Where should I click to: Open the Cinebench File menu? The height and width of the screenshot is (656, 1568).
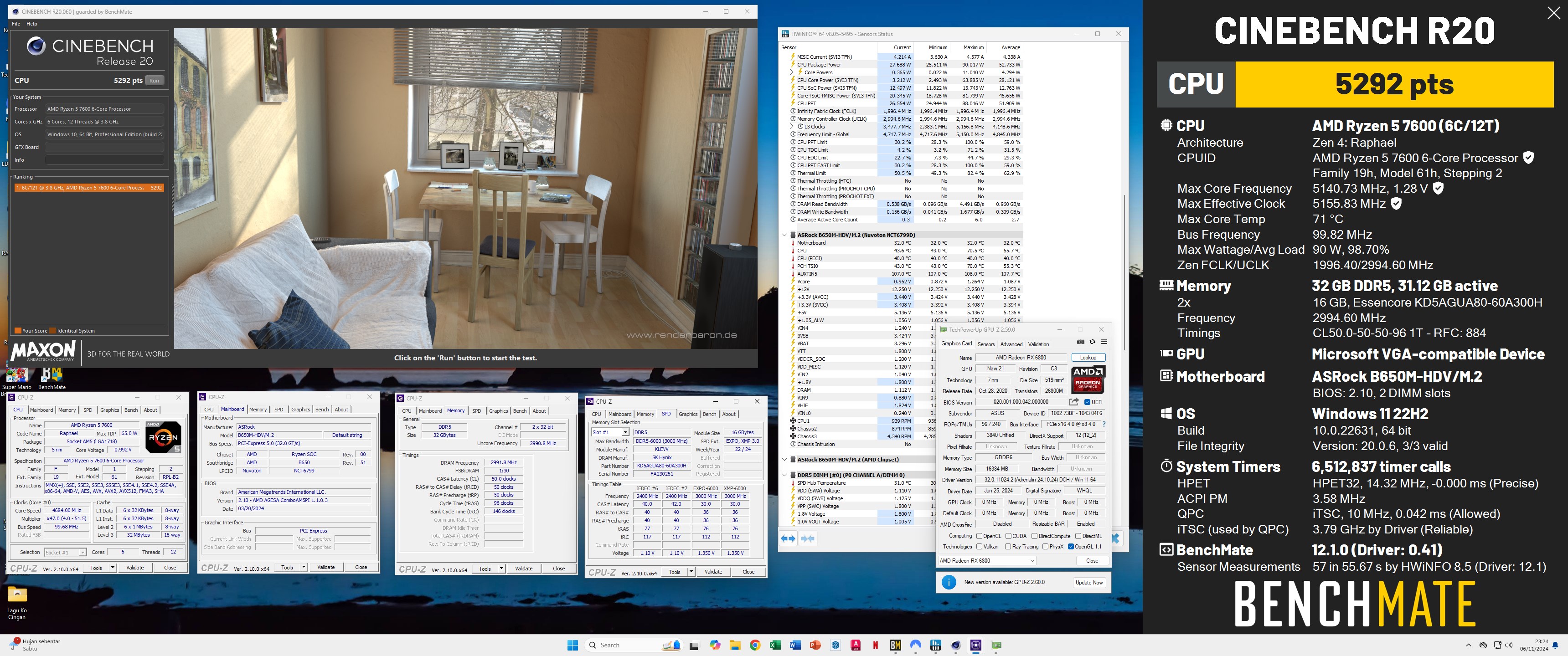16,24
